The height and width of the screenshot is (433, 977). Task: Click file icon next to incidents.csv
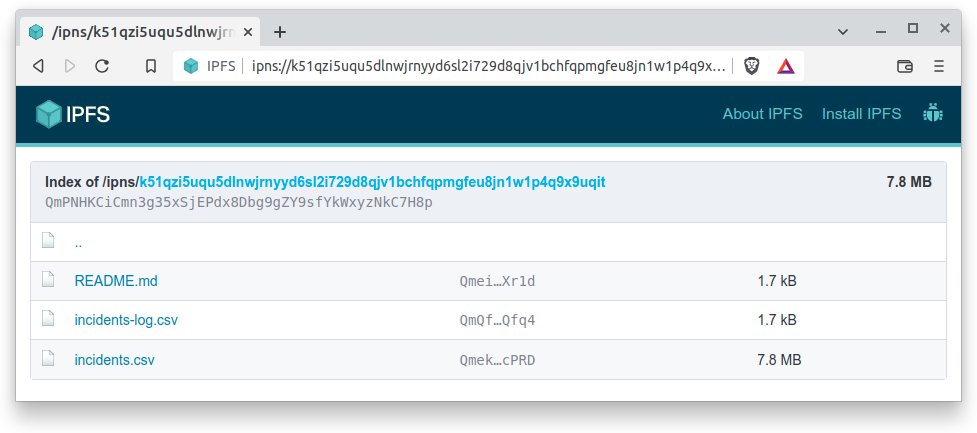(49, 358)
